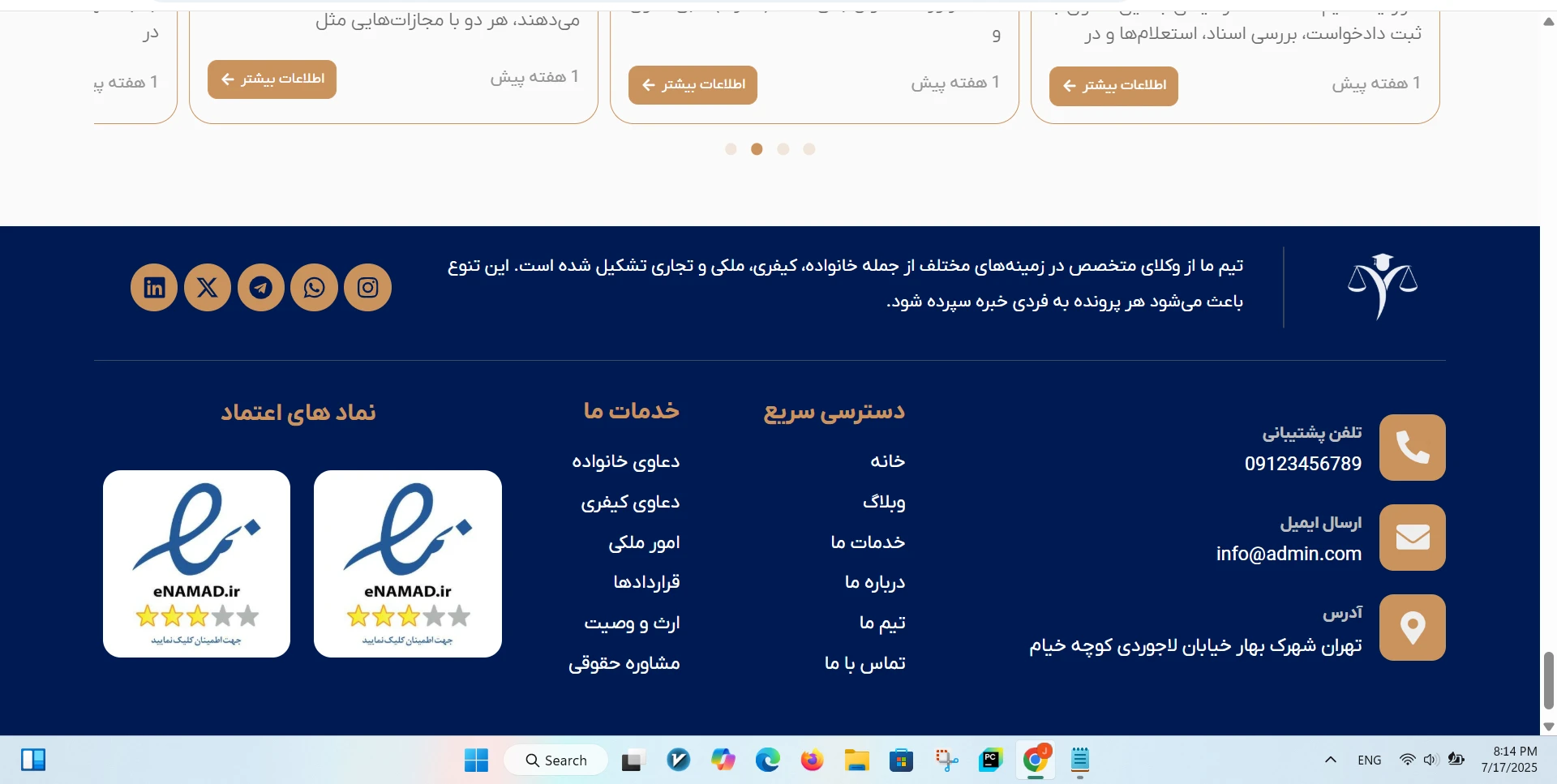The height and width of the screenshot is (784, 1557).
Task: Click the Windows taskbar Search box
Action: point(556,760)
